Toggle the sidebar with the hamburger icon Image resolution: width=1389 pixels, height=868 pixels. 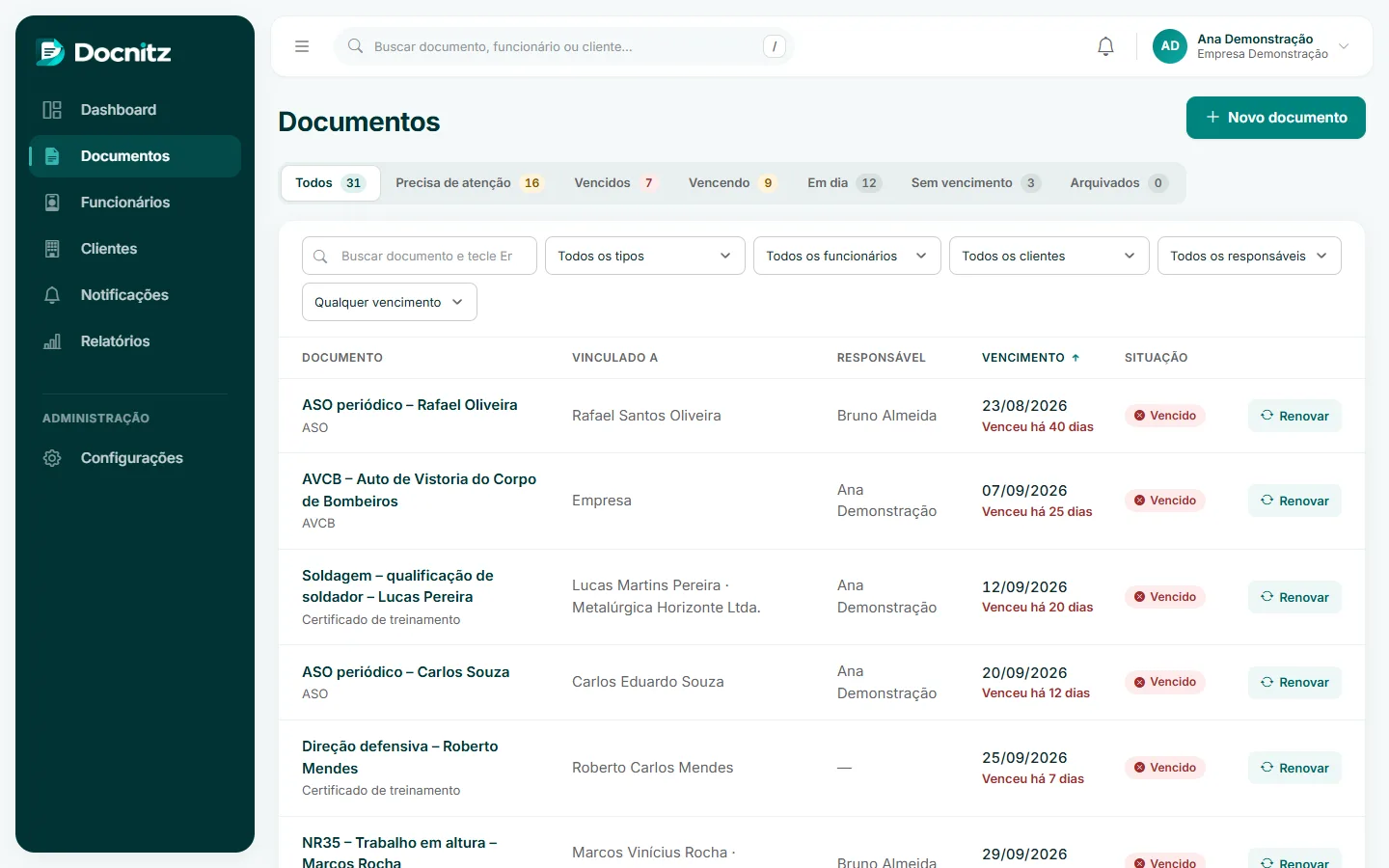click(302, 46)
